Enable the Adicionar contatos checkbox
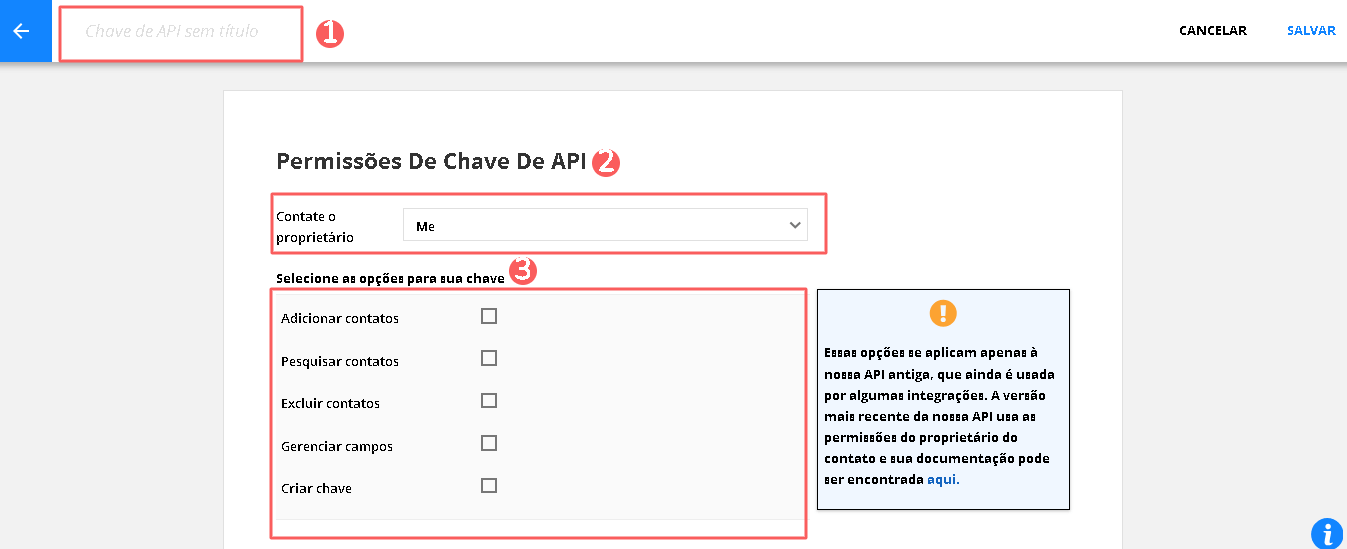 [x=489, y=317]
